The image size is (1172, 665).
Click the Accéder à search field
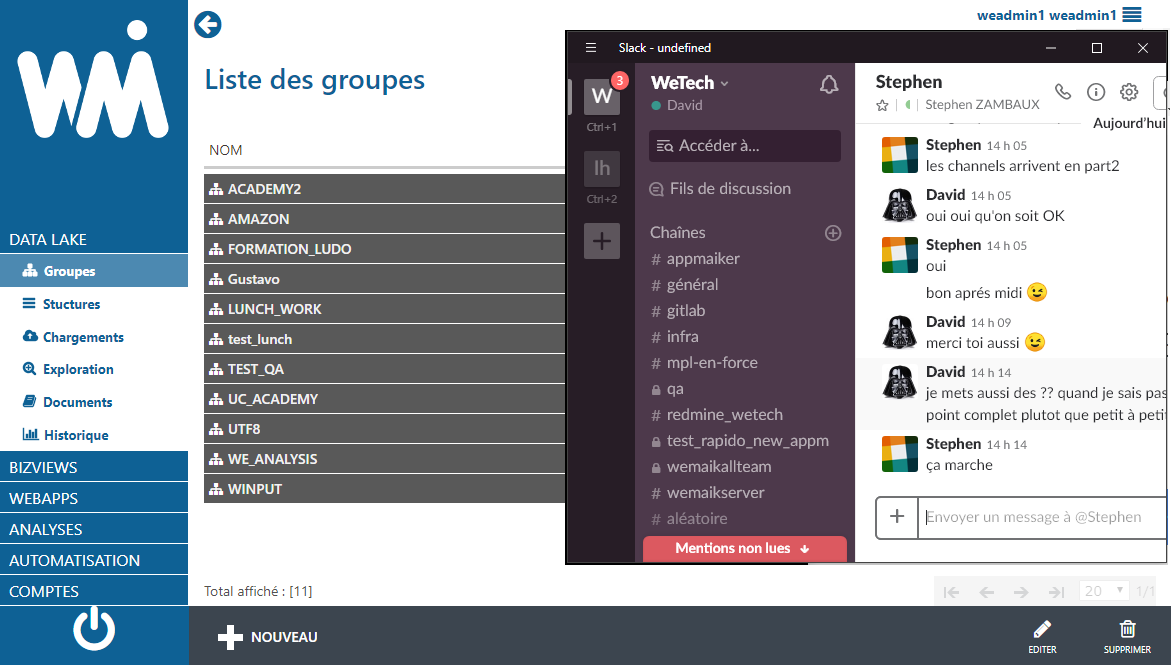point(745,146)
